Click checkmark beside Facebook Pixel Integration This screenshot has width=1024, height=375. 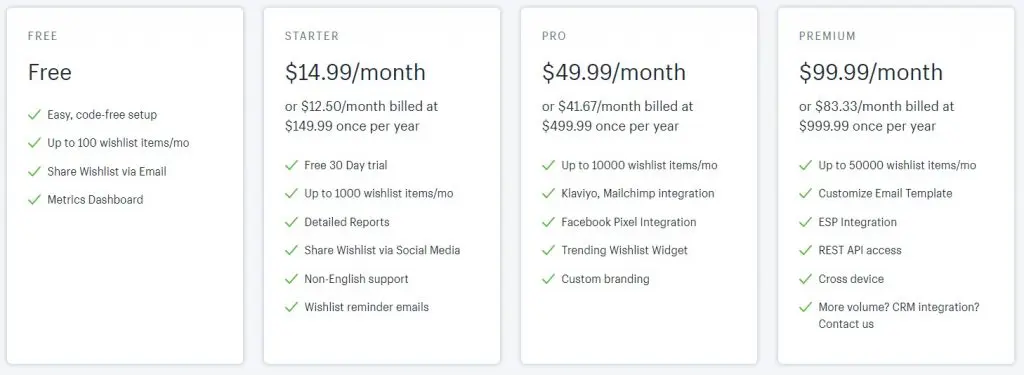point(549,222)
